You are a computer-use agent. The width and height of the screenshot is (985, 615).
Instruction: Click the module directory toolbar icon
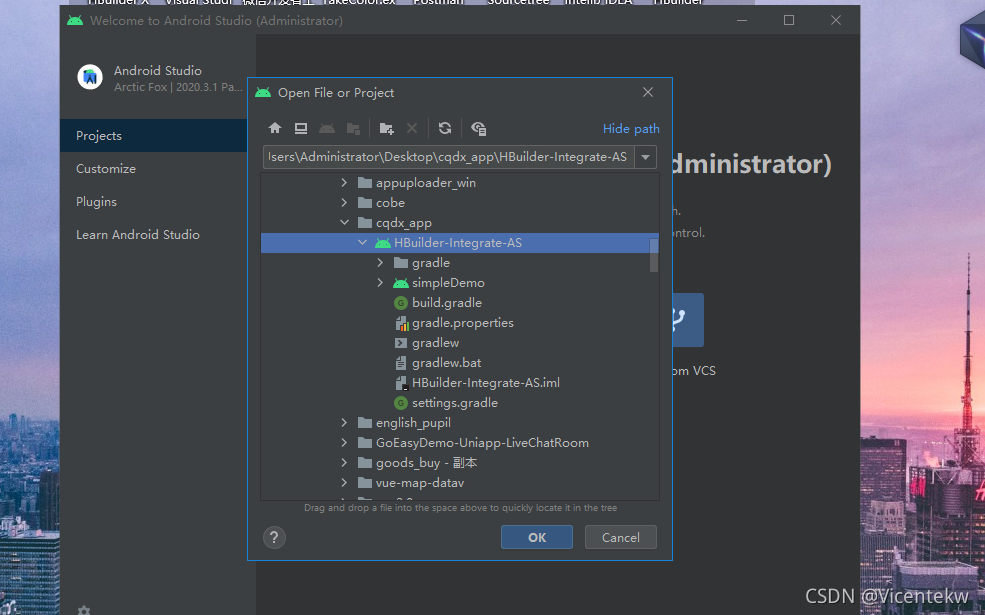click(353, 128)
